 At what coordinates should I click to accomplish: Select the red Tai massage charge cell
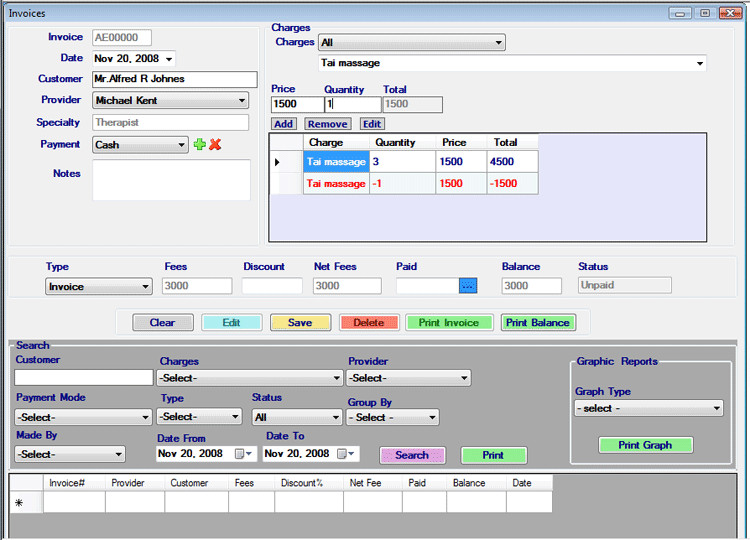(336, 184)
